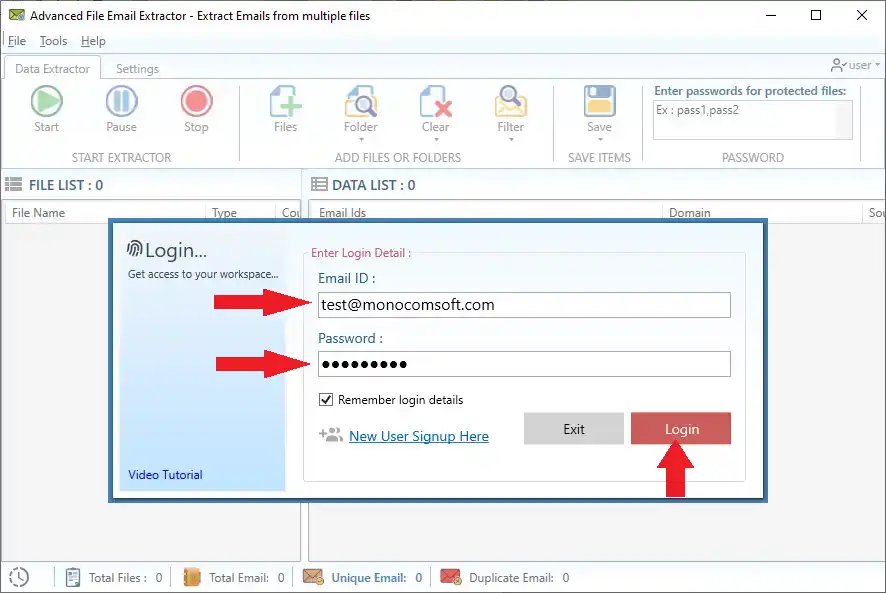The width and height of the screenshot is (886, 593).
Task: Switch to the Data Extractor tab
Action: [x=52, y=68]
